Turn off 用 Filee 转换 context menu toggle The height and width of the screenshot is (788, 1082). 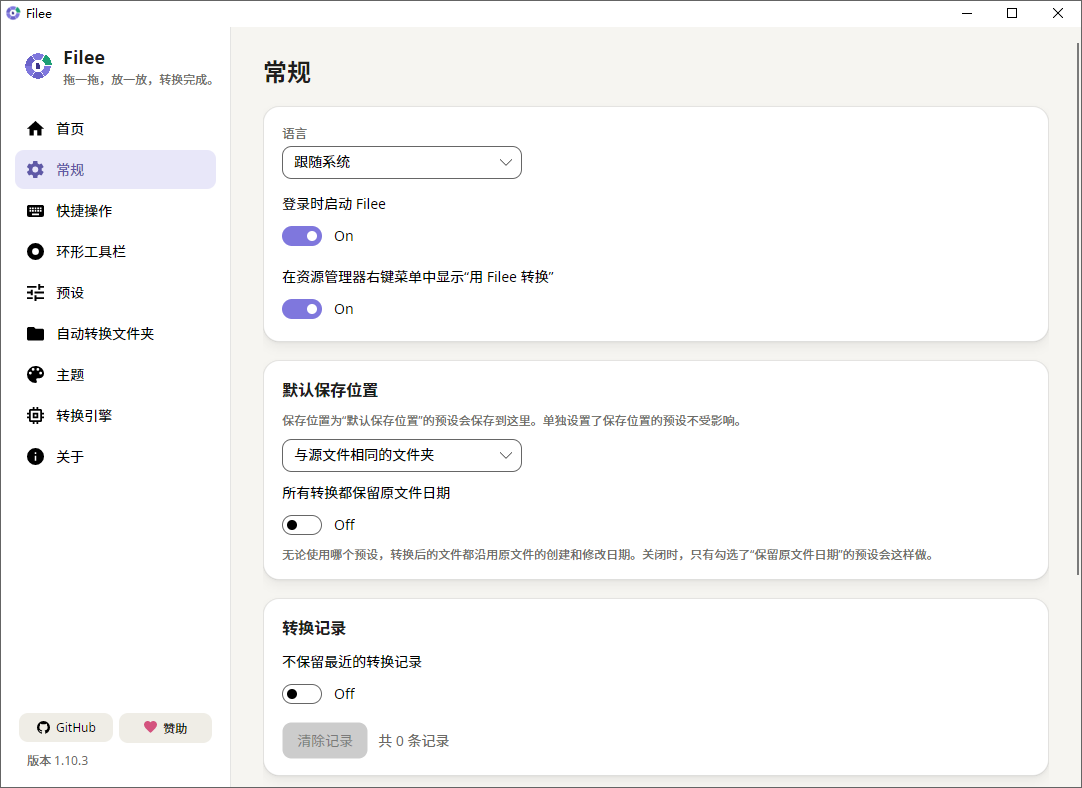coord(302,309)
